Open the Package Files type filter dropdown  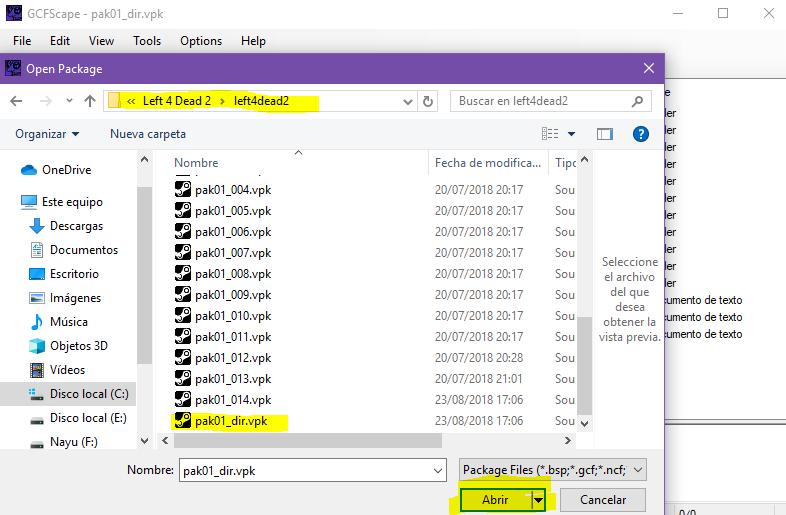click(x=552, y=470)
